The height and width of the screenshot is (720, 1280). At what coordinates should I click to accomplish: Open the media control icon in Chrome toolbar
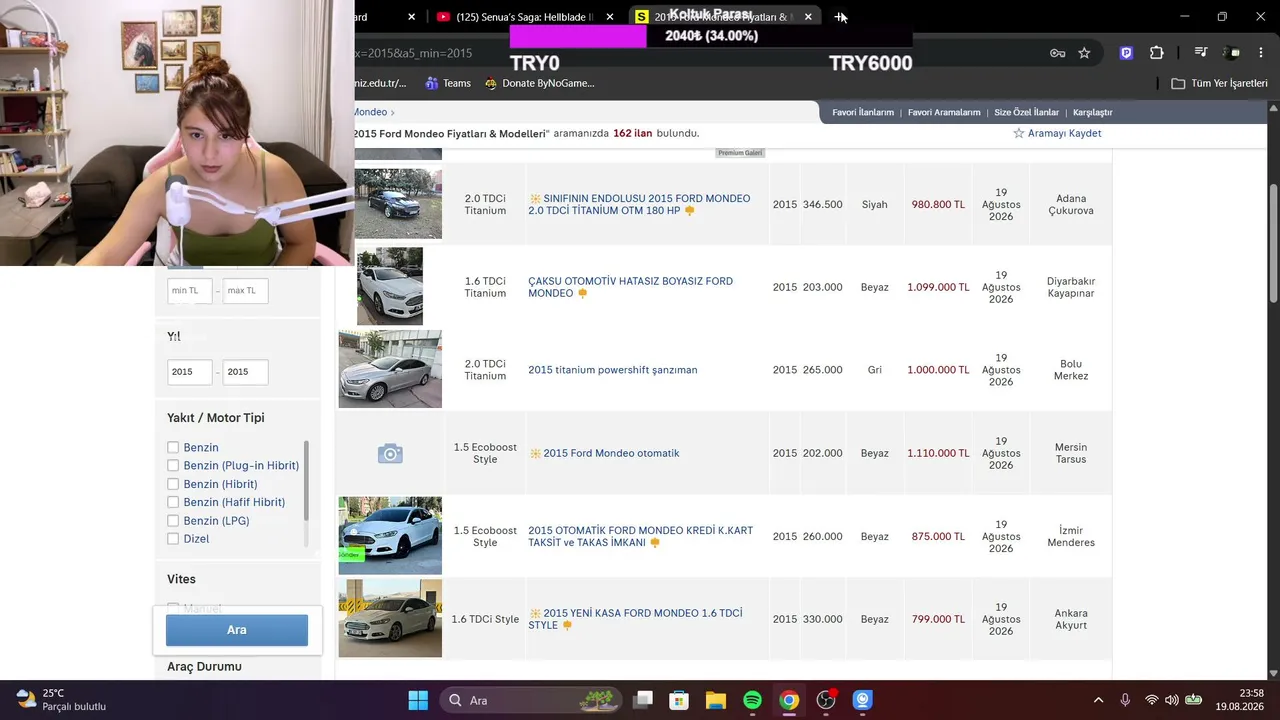tap(1201, 53)
